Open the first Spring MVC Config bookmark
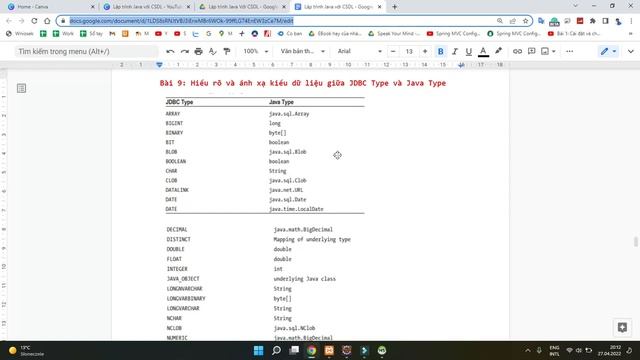 pyautogui.click(x=453, y=33)
